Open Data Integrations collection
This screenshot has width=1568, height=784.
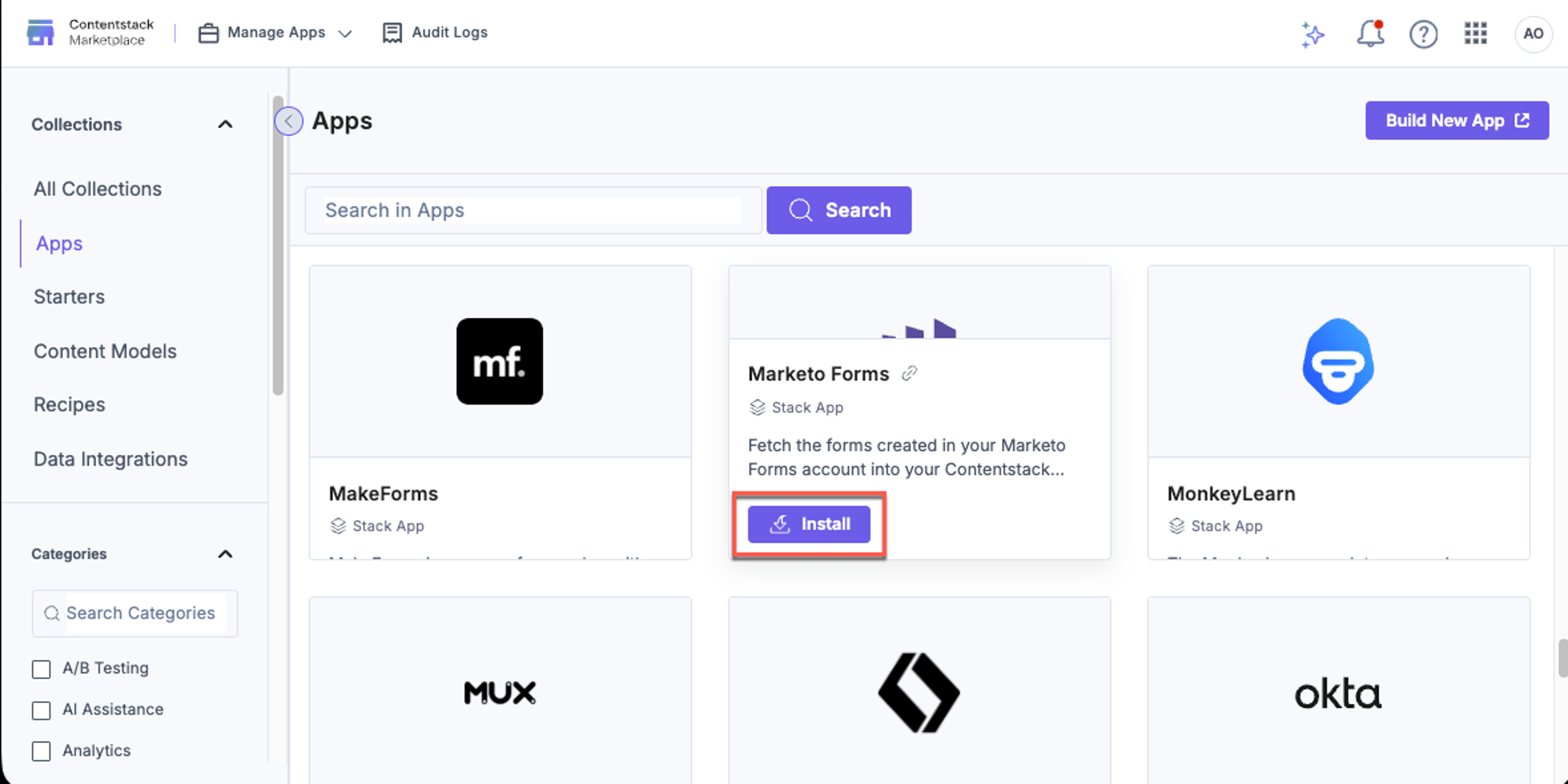click(110, 459)
